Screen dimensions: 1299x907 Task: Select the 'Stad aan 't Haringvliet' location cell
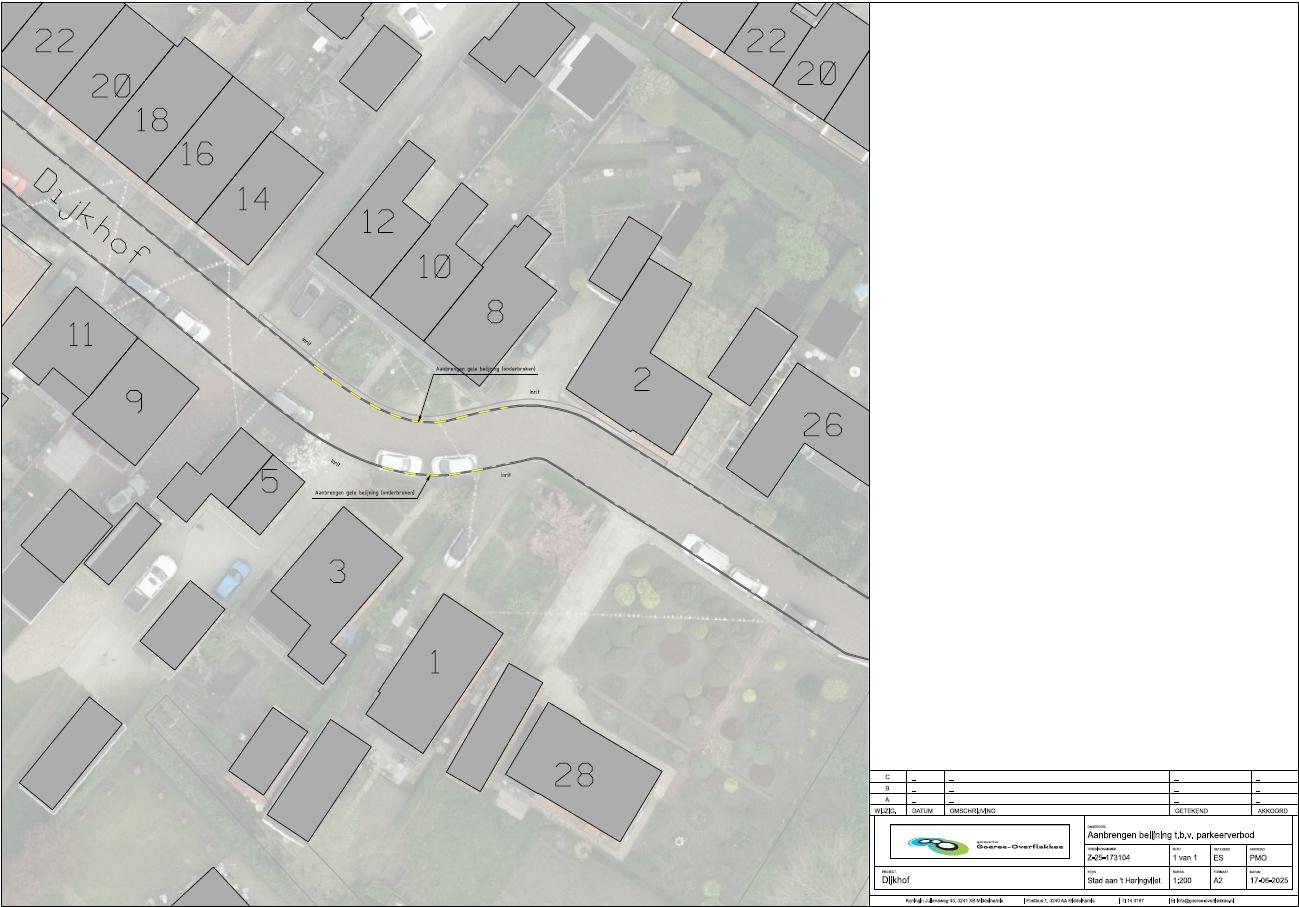pos(1123,881)
